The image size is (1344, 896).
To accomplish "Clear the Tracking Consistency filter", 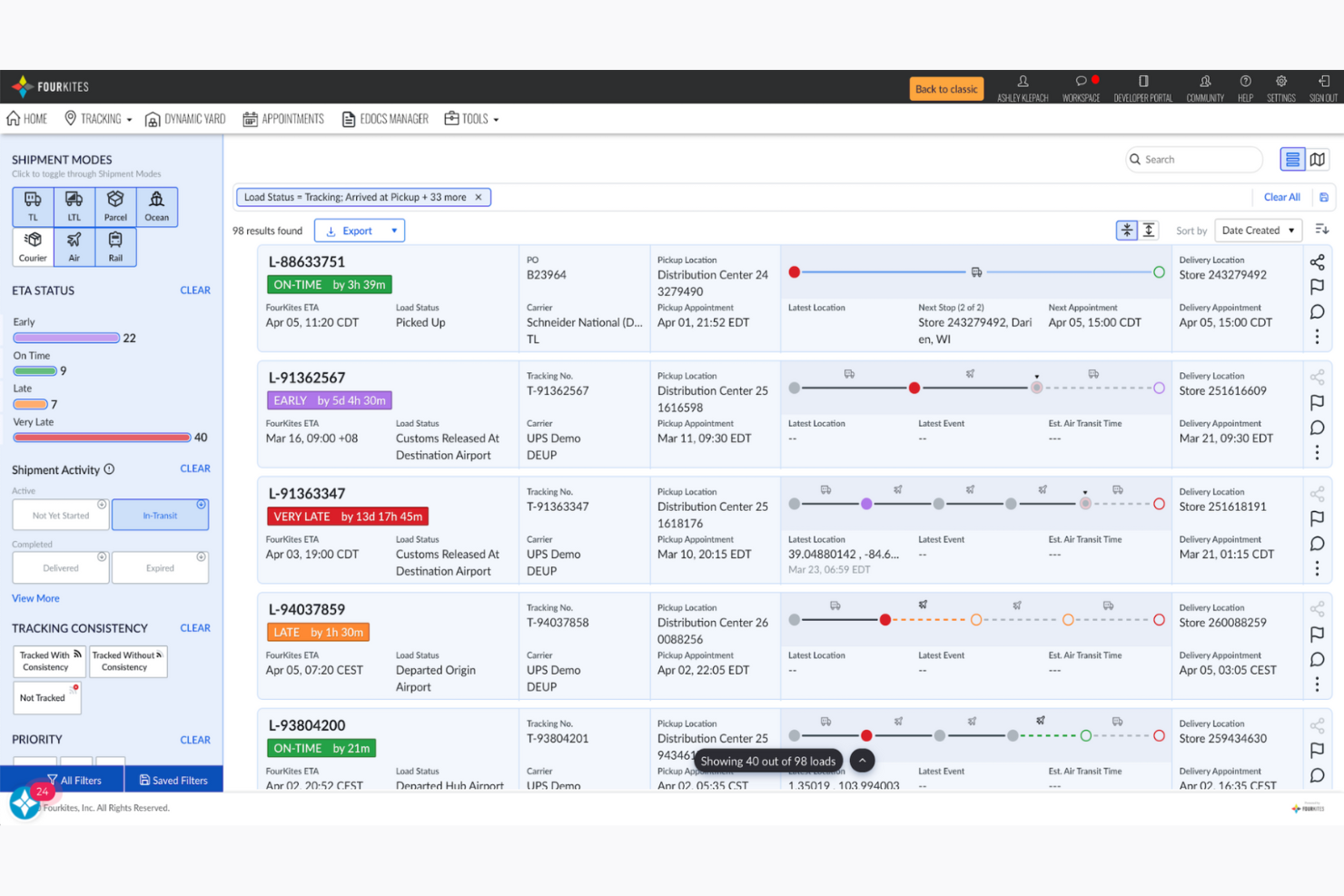I will click(195, 628).
